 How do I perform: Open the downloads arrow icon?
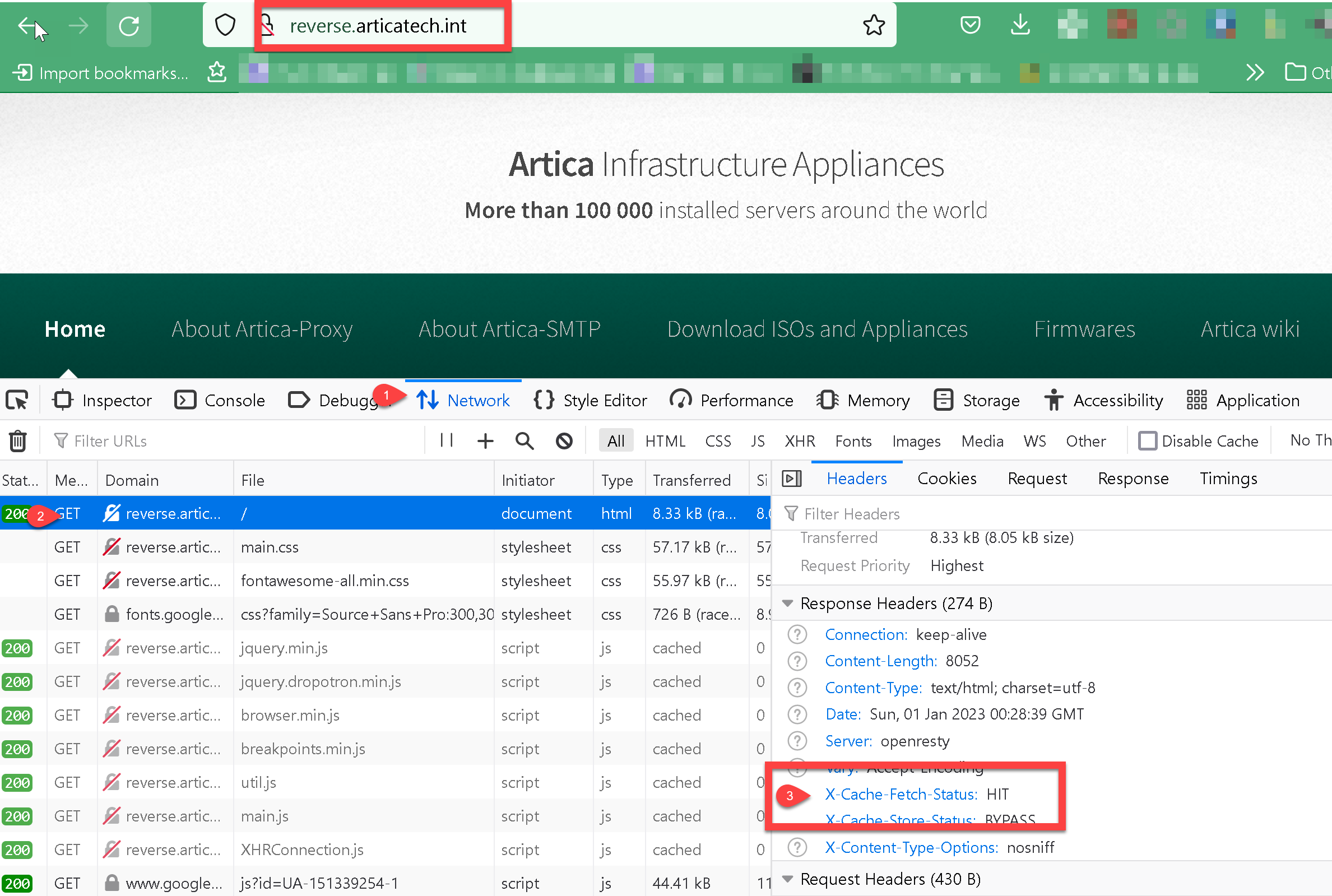(1020, 25)
